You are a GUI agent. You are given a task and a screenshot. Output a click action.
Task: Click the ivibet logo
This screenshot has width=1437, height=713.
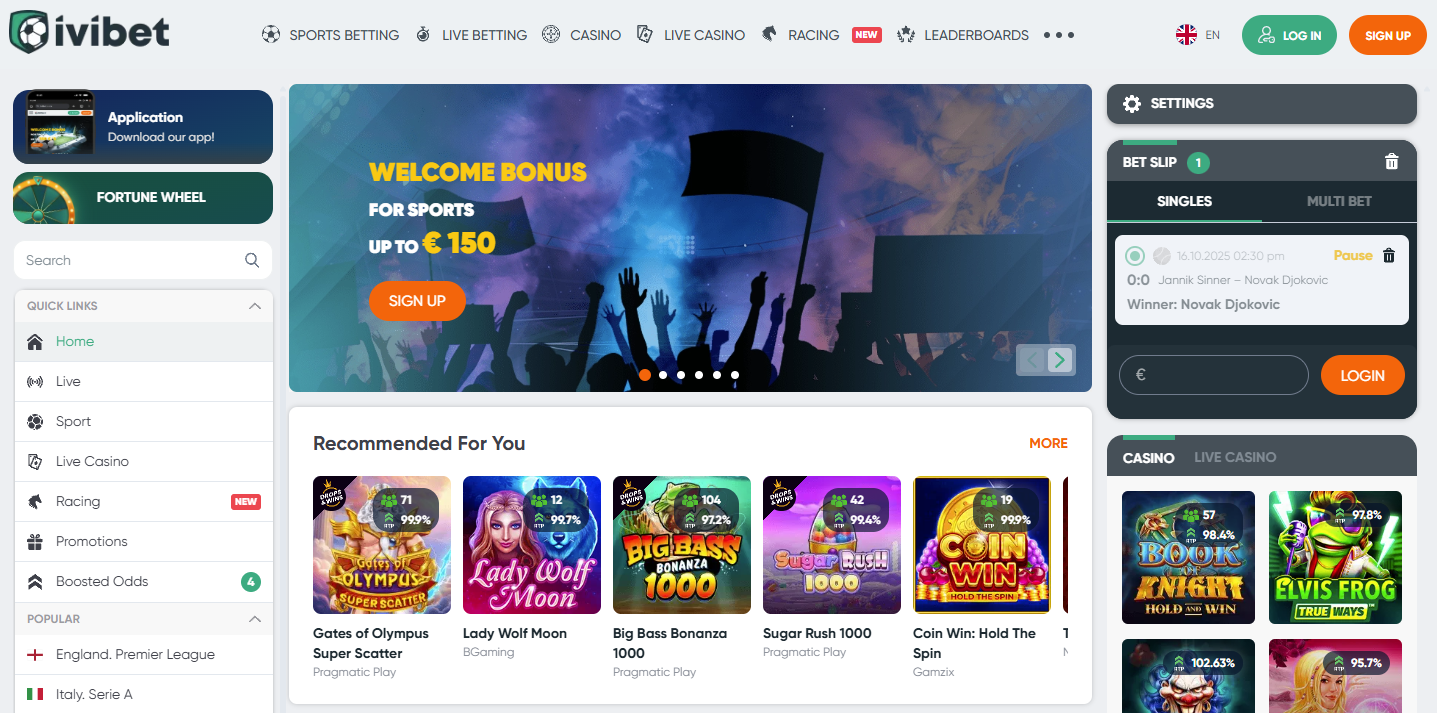[x=90, y=32]
